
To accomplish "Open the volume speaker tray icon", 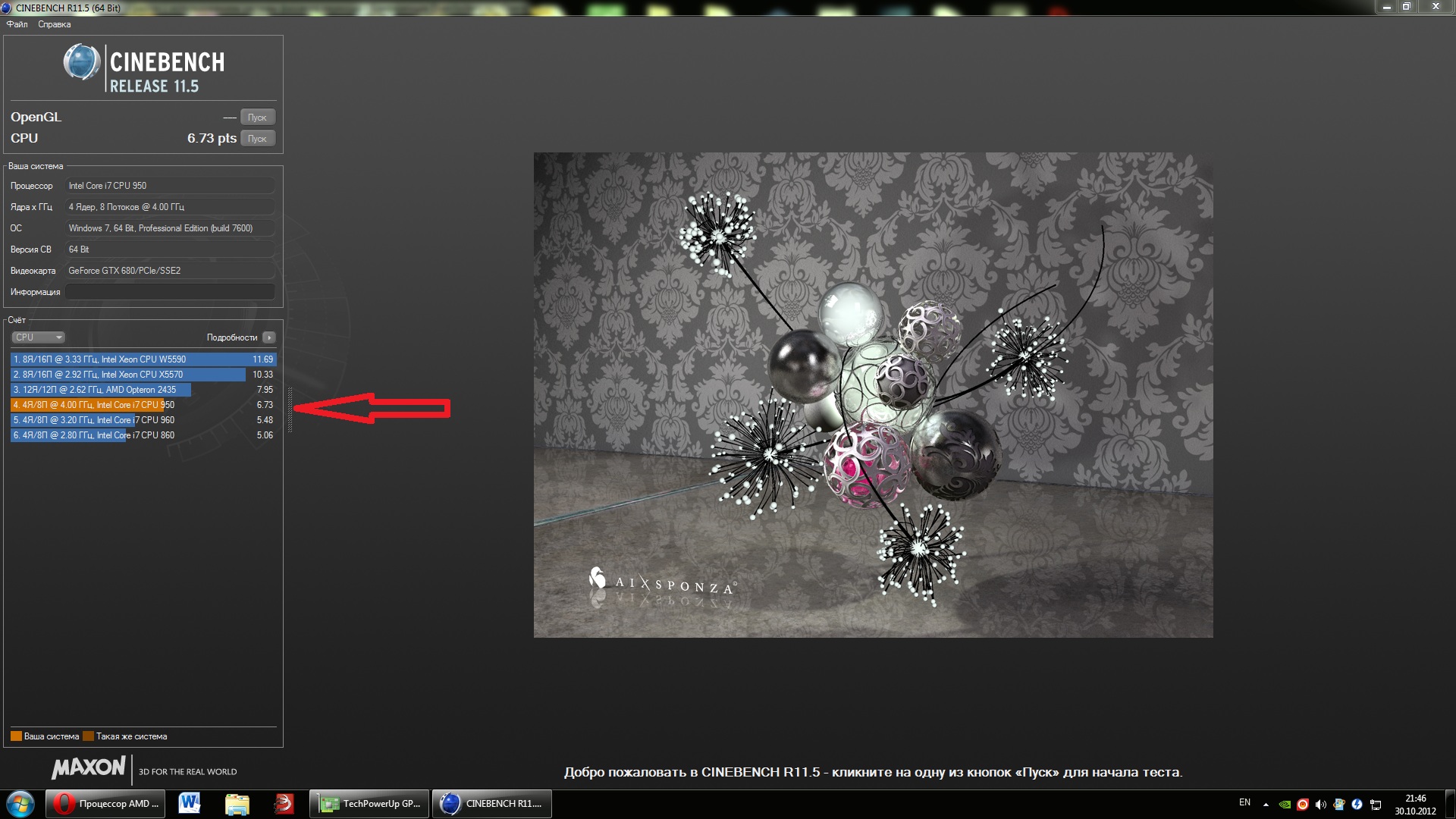I will coord(1321,805).
